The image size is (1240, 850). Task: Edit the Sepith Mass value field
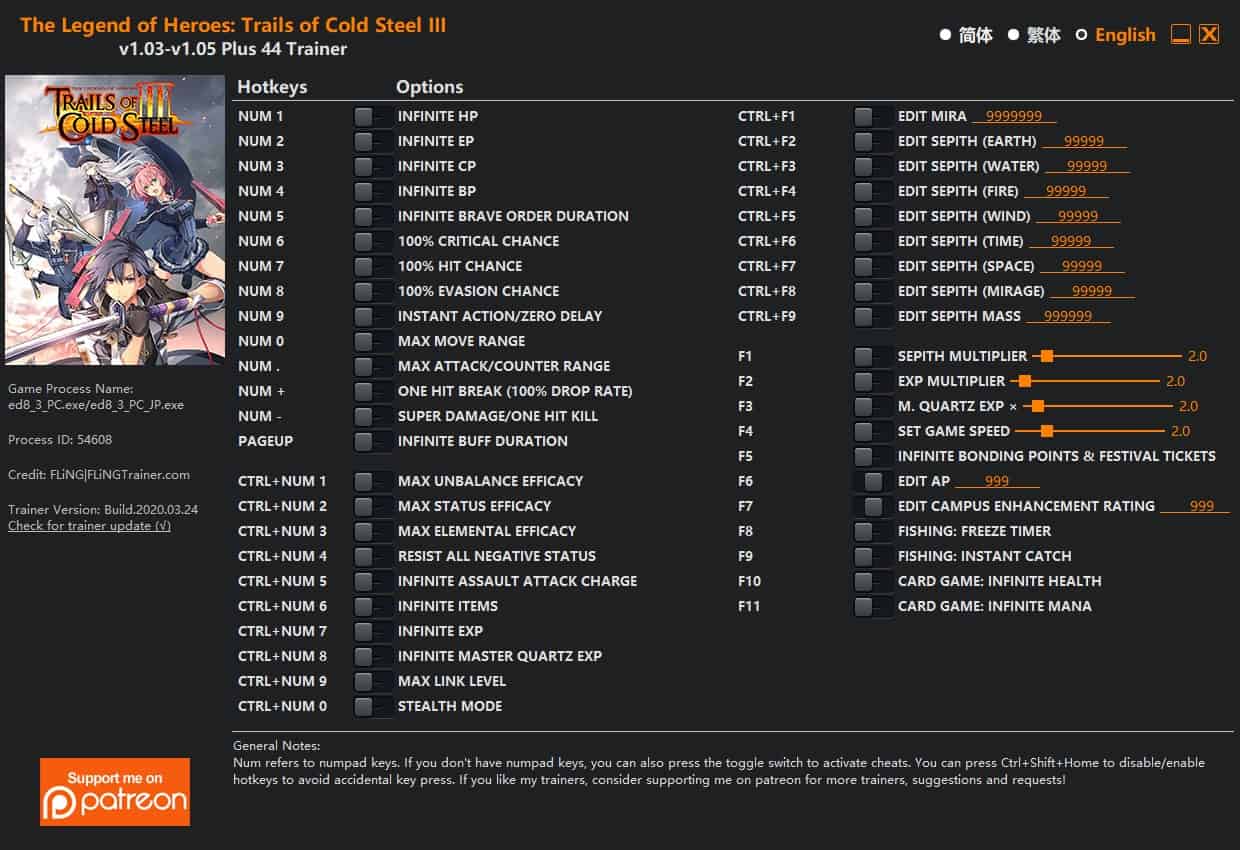click(x=1068, y=317)
